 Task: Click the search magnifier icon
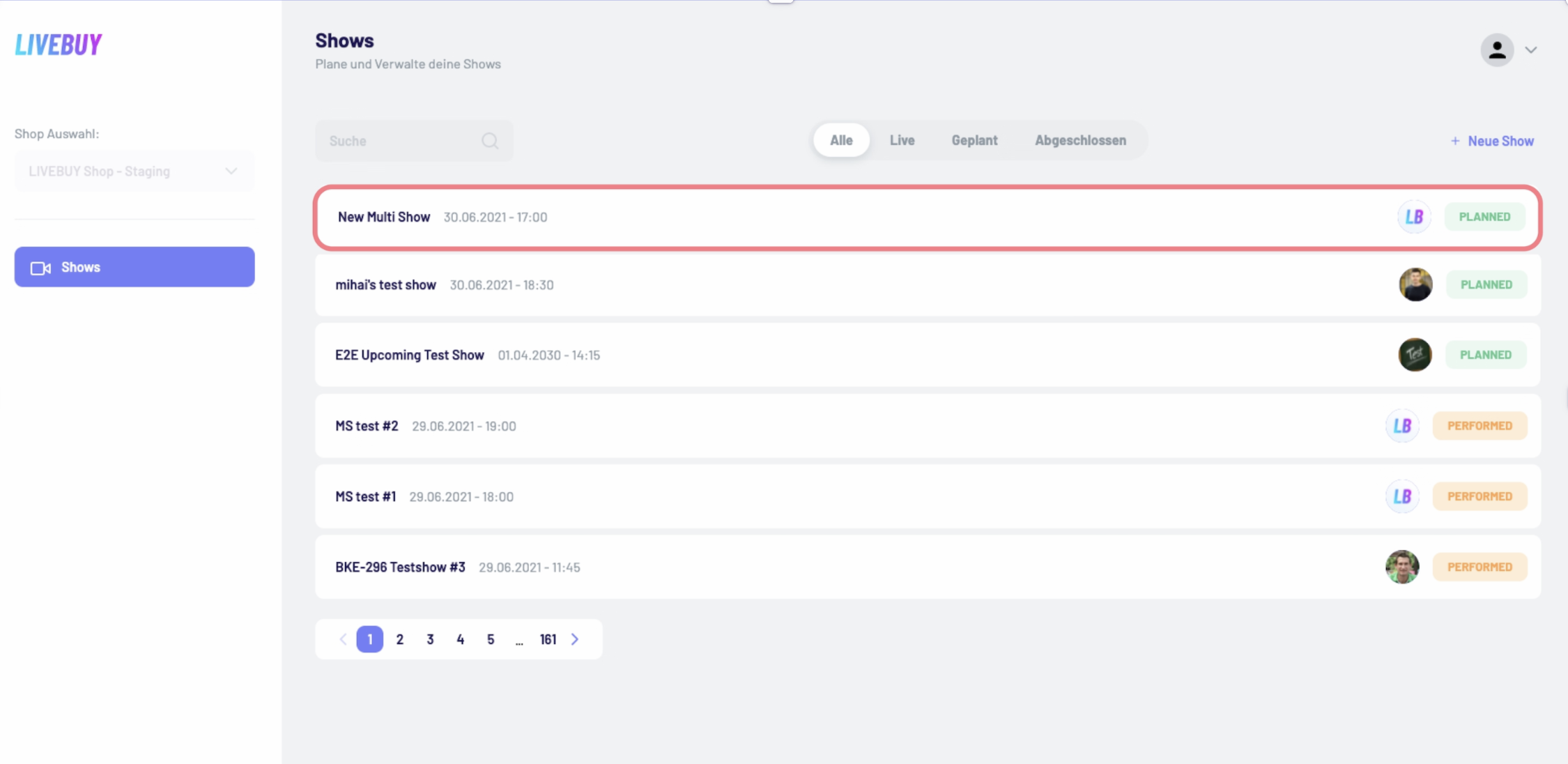490,141
